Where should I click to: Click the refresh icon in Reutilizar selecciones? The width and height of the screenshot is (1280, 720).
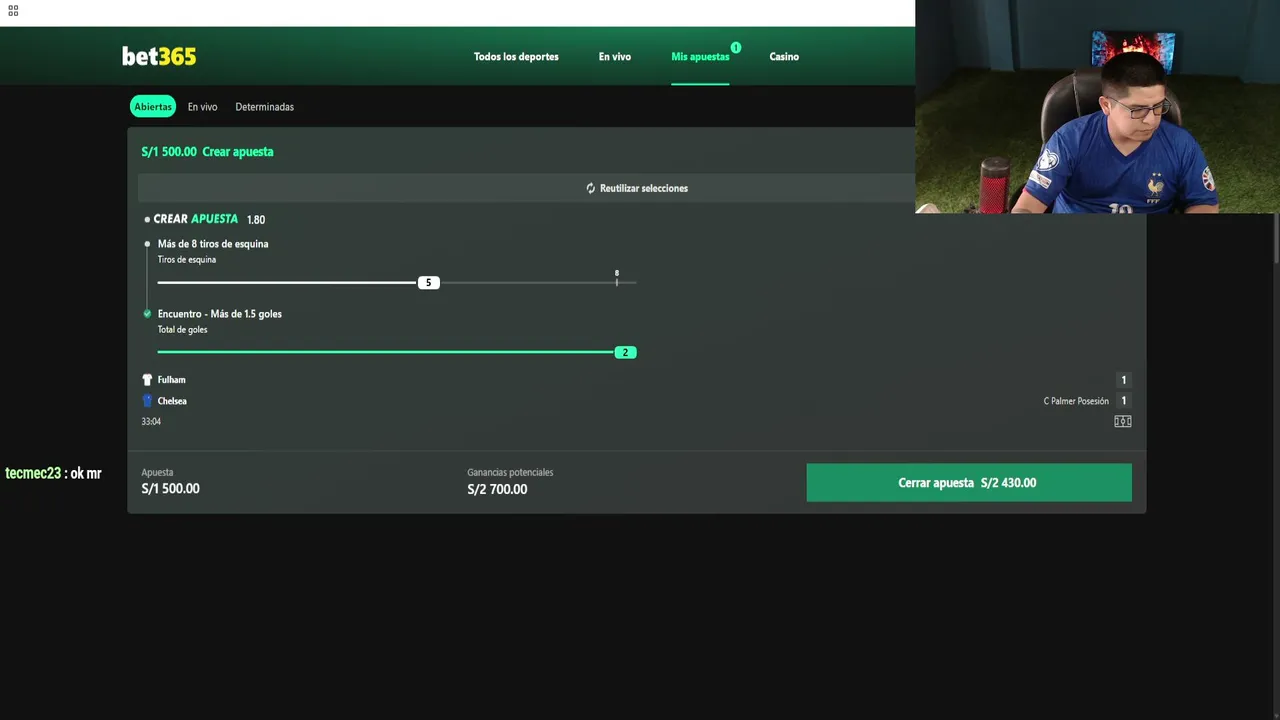(591, 188)
